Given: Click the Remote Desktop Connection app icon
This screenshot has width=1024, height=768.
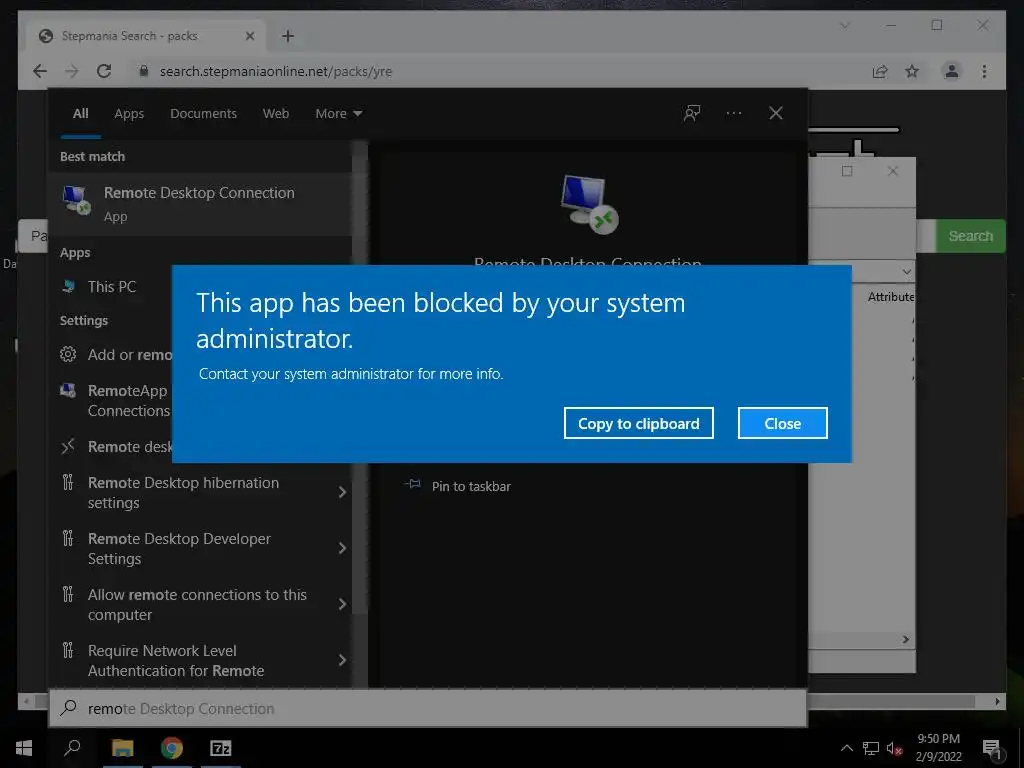Looking at the screenshot, I should click(76, 200).
